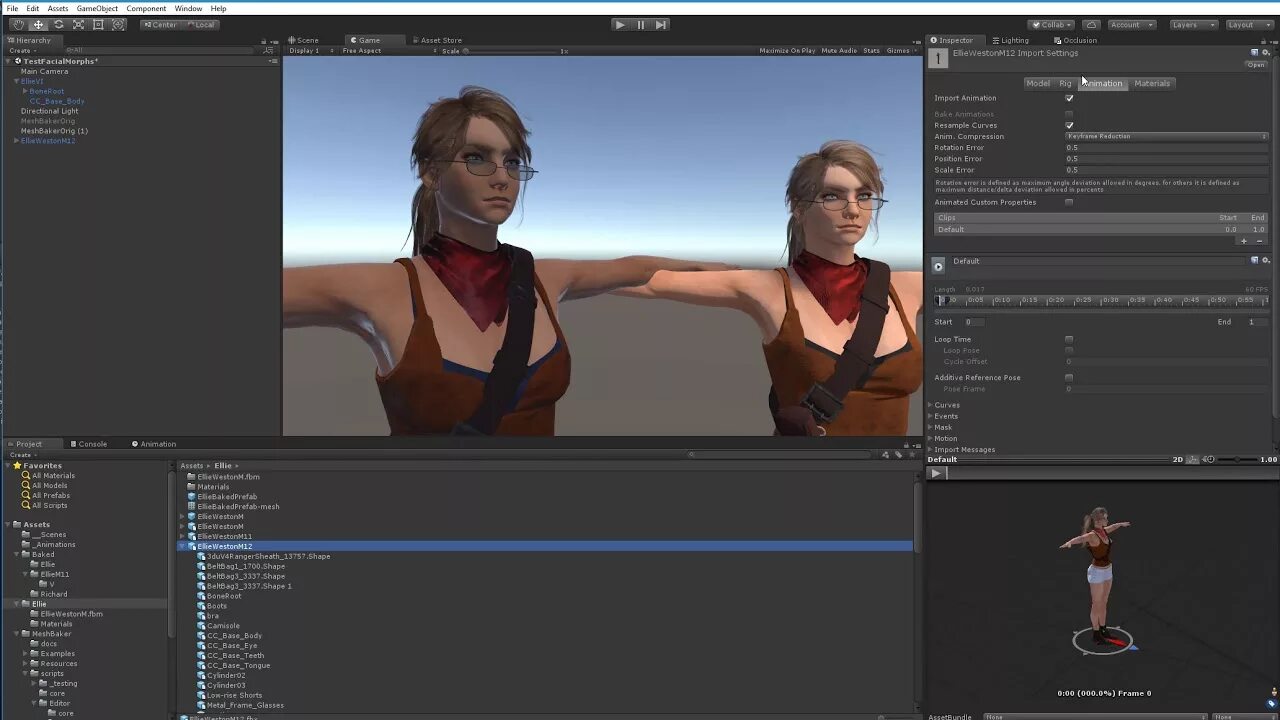1280x720 pixels.
Task: Play the Default clip preview icon
Action: (938, 265)
